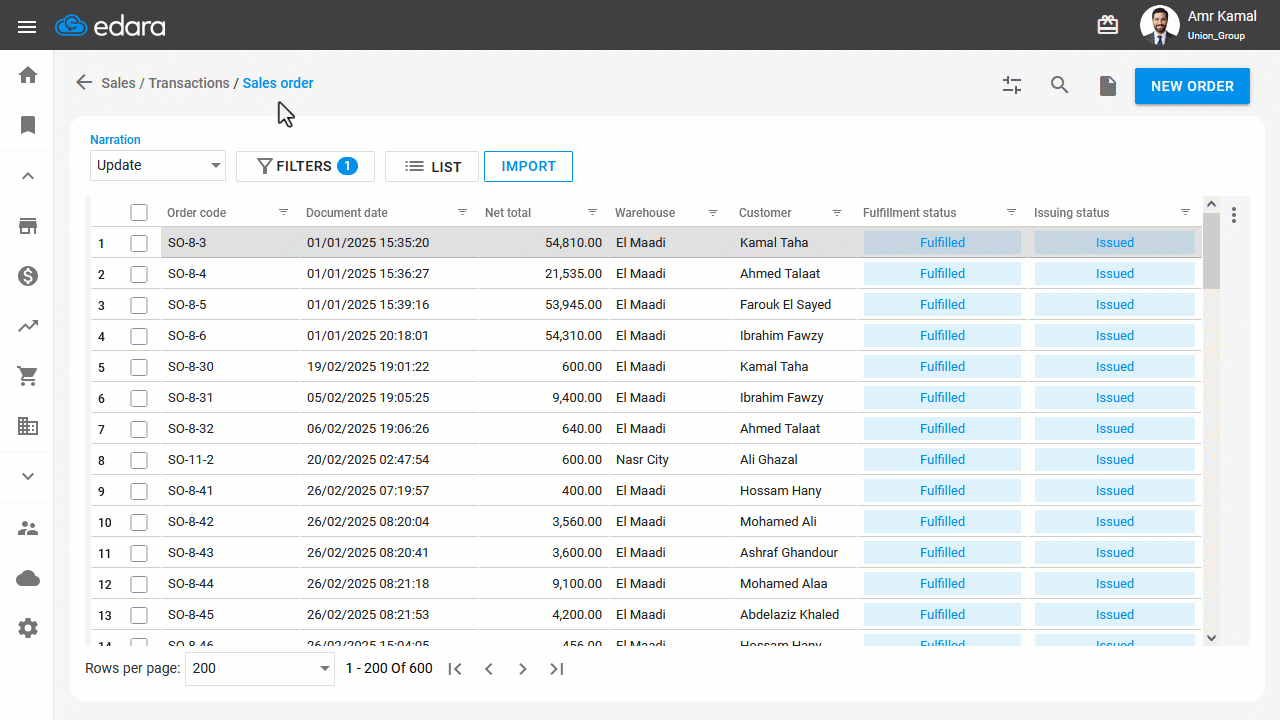Screen dimensions: 1280x720
Task: Open Amr Kamal profile avatar
Action: pos(1160,25)
